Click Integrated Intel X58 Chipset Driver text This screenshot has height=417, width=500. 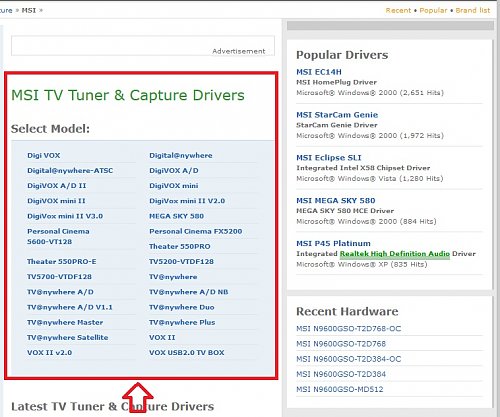coord(363,168)
